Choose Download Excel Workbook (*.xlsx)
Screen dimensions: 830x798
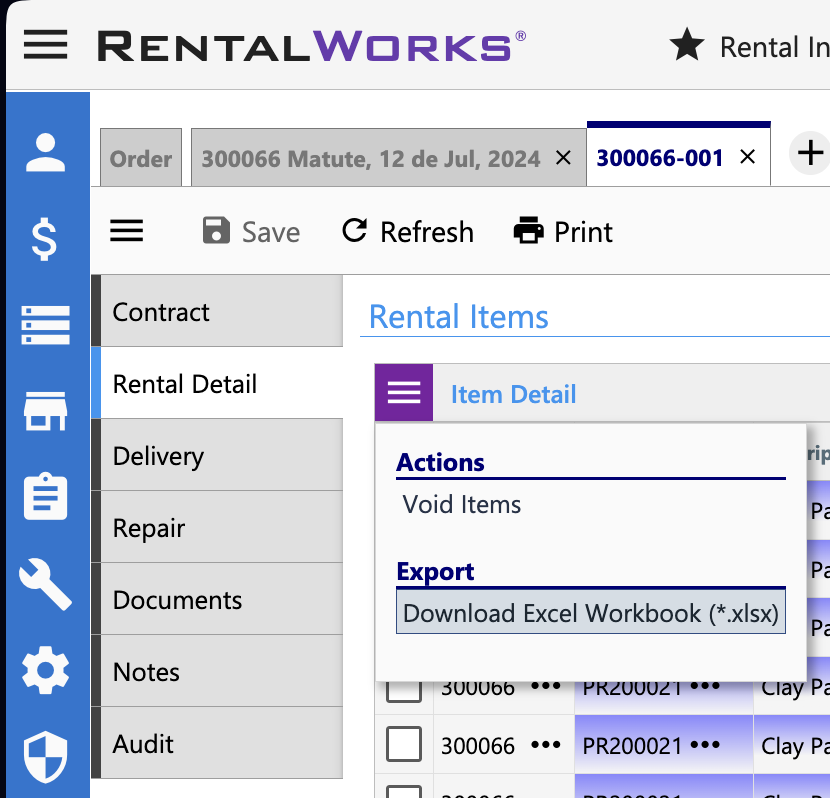point(591,613)
